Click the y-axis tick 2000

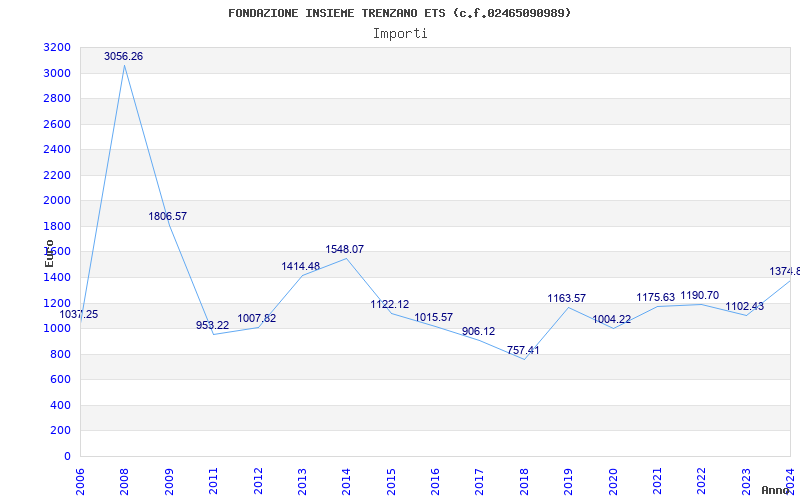pyautogui.click(x=57, y=201)
